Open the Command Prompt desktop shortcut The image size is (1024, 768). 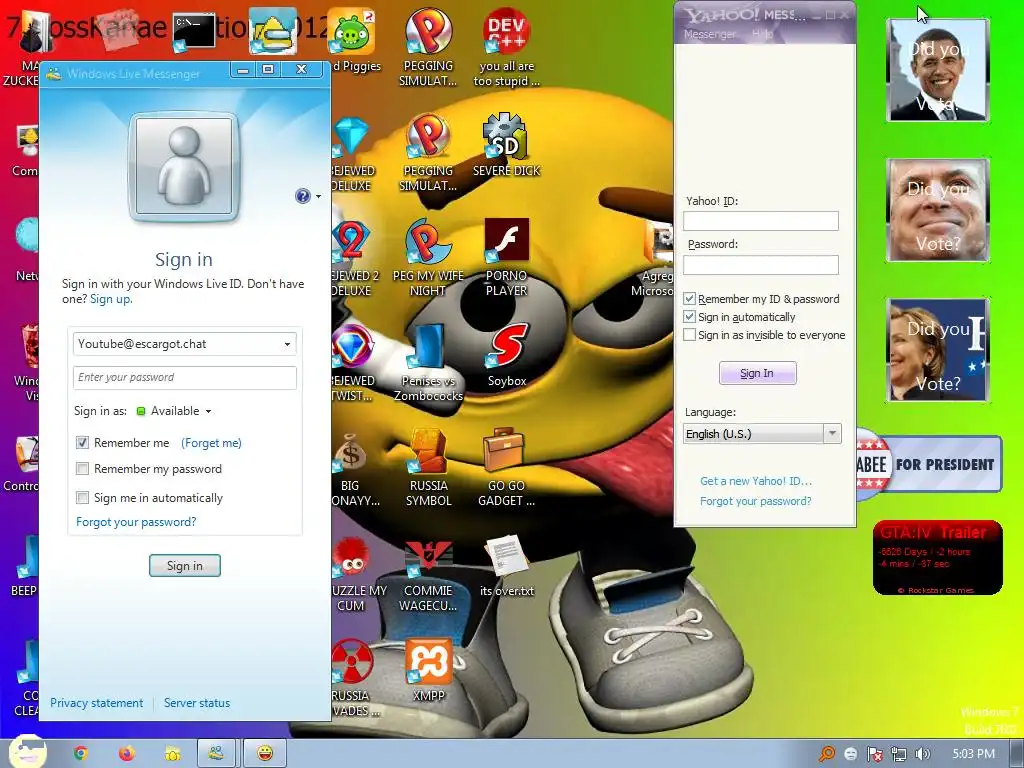pyautogui.click(x=195, y=31)
